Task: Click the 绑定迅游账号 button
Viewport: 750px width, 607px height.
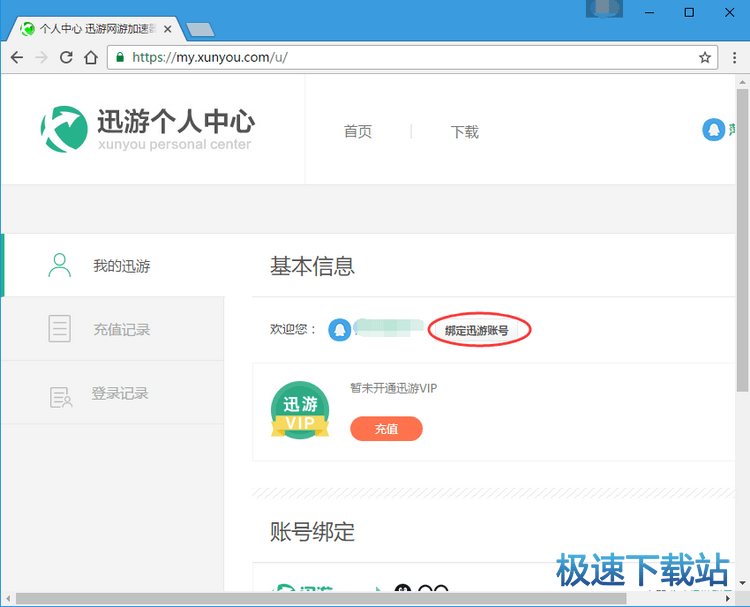Action: tap(476, 330)
